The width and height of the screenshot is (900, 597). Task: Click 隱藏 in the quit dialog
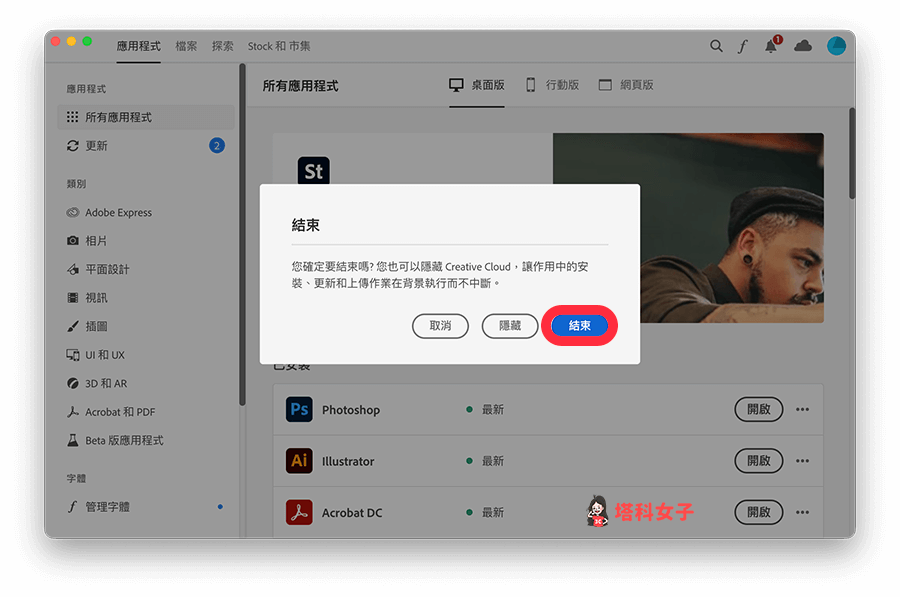(x=510, y=325)
